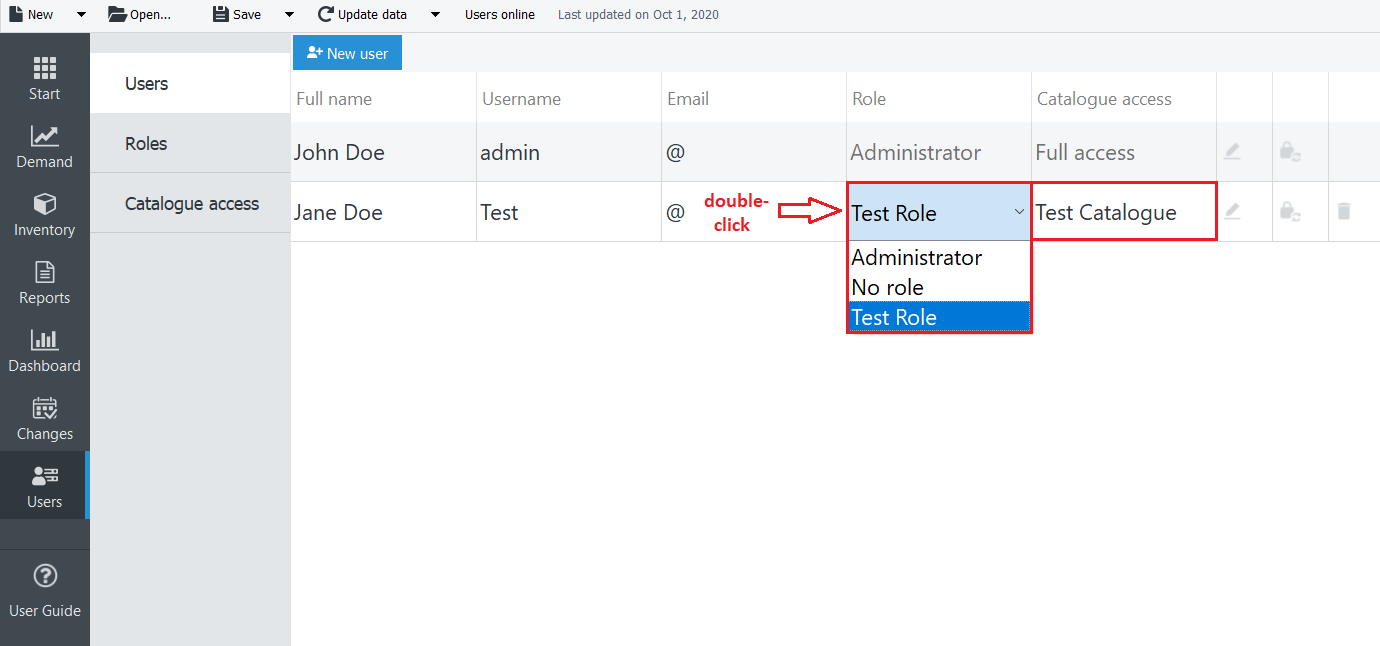Expand the Update data dropdown arrow
This screenshot has height=646, width=1380.
click(x=435, y=15)
